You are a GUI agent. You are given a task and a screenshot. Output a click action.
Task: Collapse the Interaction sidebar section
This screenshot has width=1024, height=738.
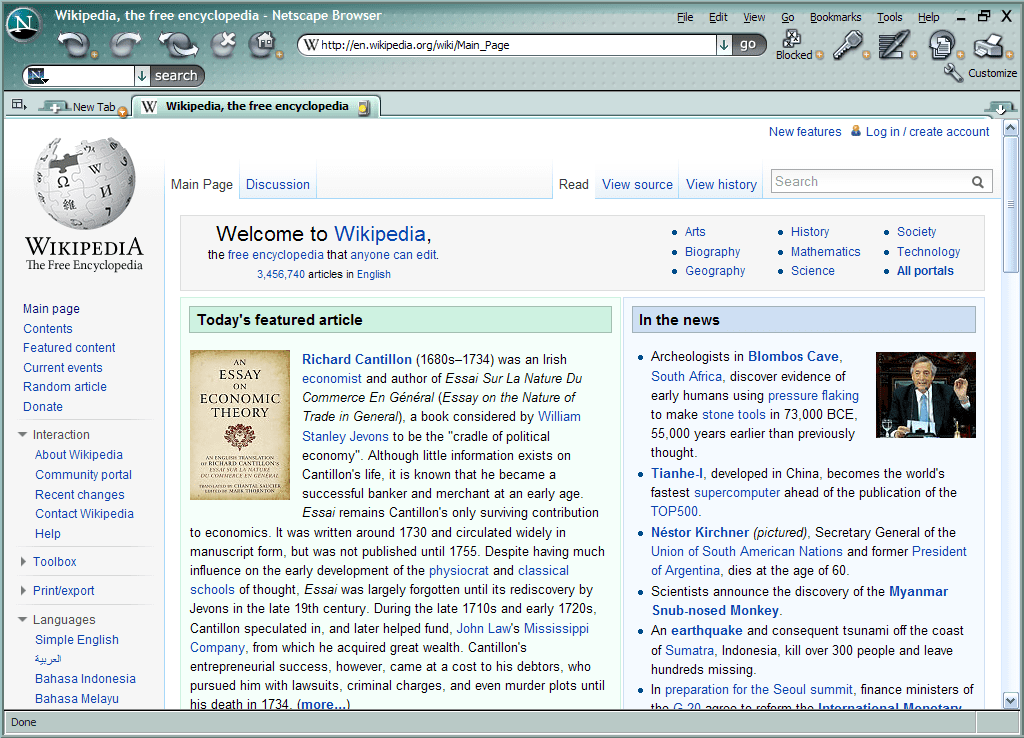[x=23, y=435]
